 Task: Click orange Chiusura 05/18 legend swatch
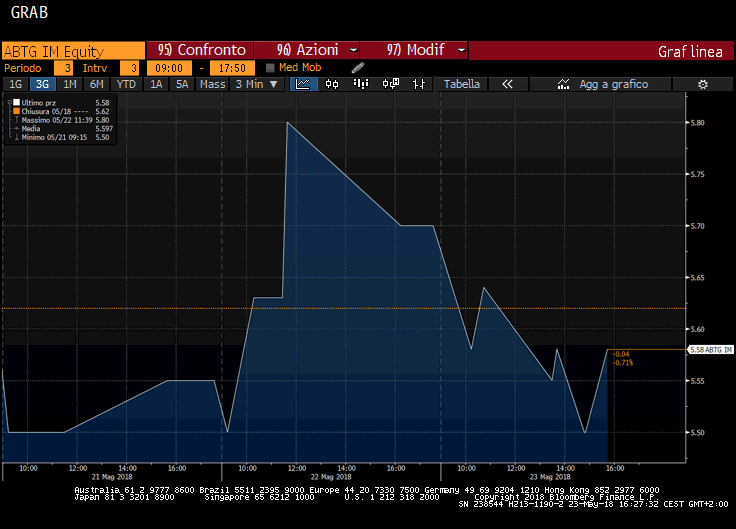pyautogui.click(x=16, y=111)
